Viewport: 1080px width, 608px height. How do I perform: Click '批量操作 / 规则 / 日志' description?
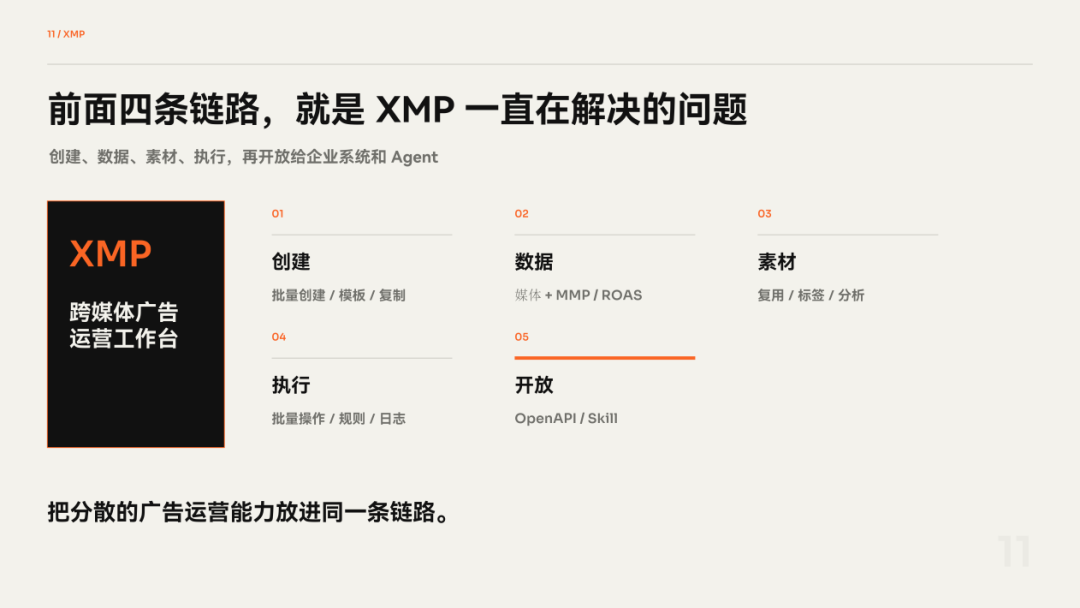pos(338,419)
